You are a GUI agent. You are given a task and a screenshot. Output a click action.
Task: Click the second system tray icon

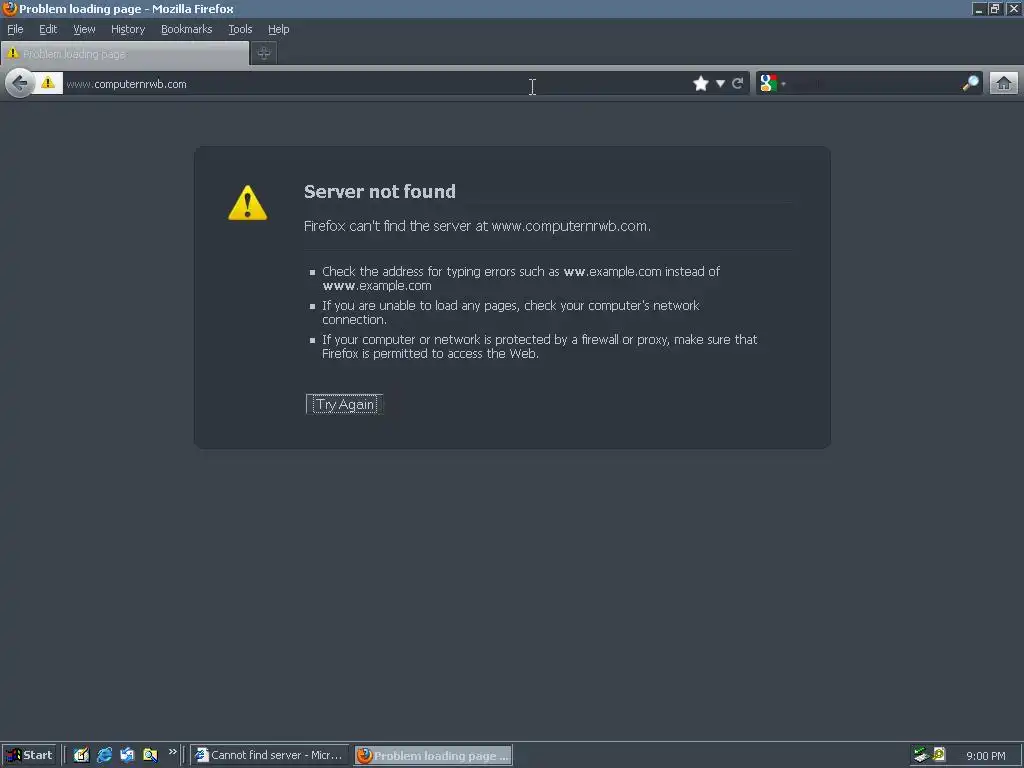938,755
